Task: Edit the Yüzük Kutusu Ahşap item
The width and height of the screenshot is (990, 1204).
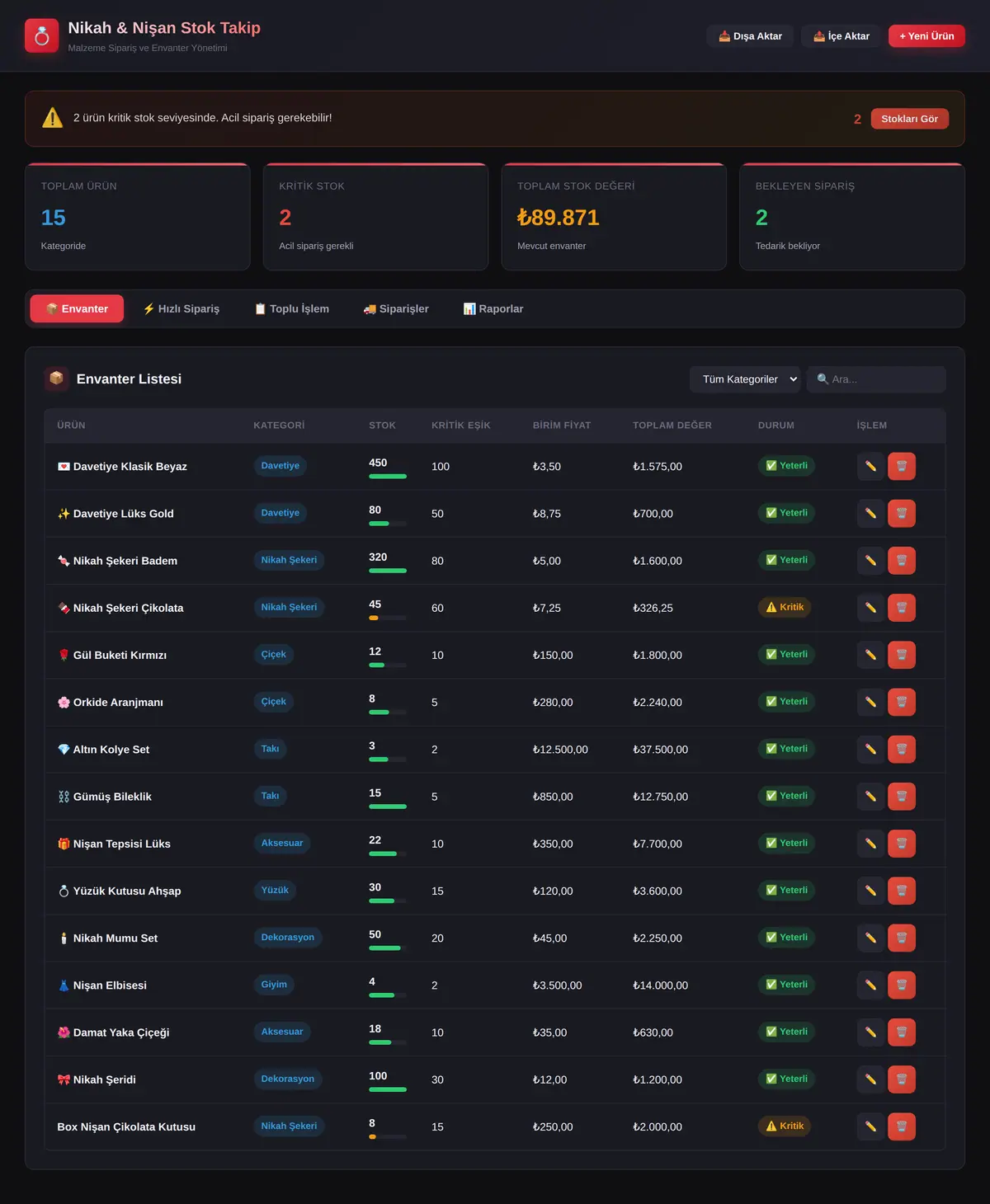Action: click(x=870, y=891)
